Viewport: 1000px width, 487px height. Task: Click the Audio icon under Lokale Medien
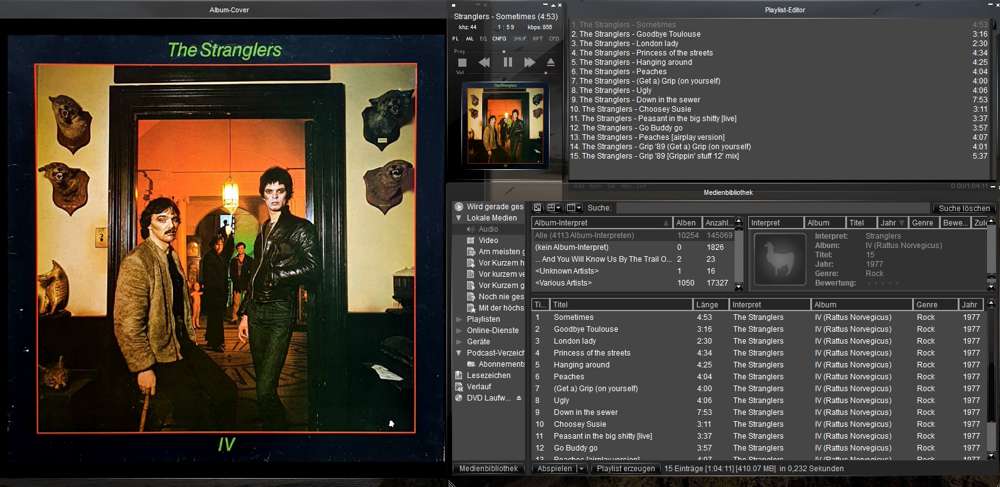tap(470, 229)
